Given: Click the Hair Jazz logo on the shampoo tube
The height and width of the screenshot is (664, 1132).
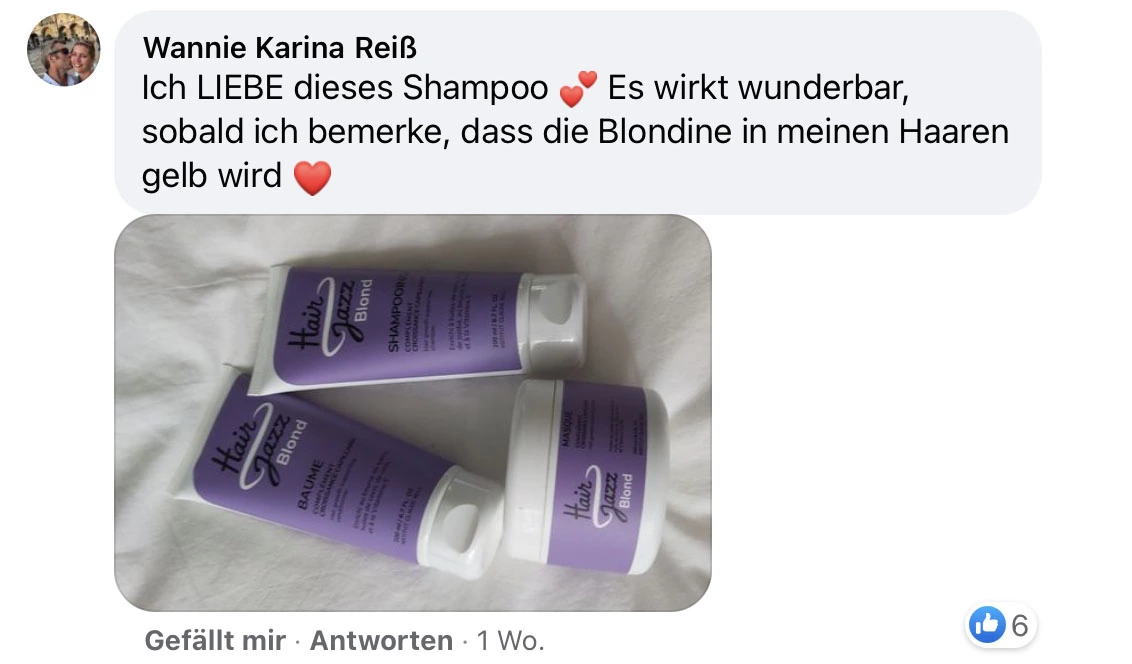Looking at the screenshot, I should (x=328, y=315).
